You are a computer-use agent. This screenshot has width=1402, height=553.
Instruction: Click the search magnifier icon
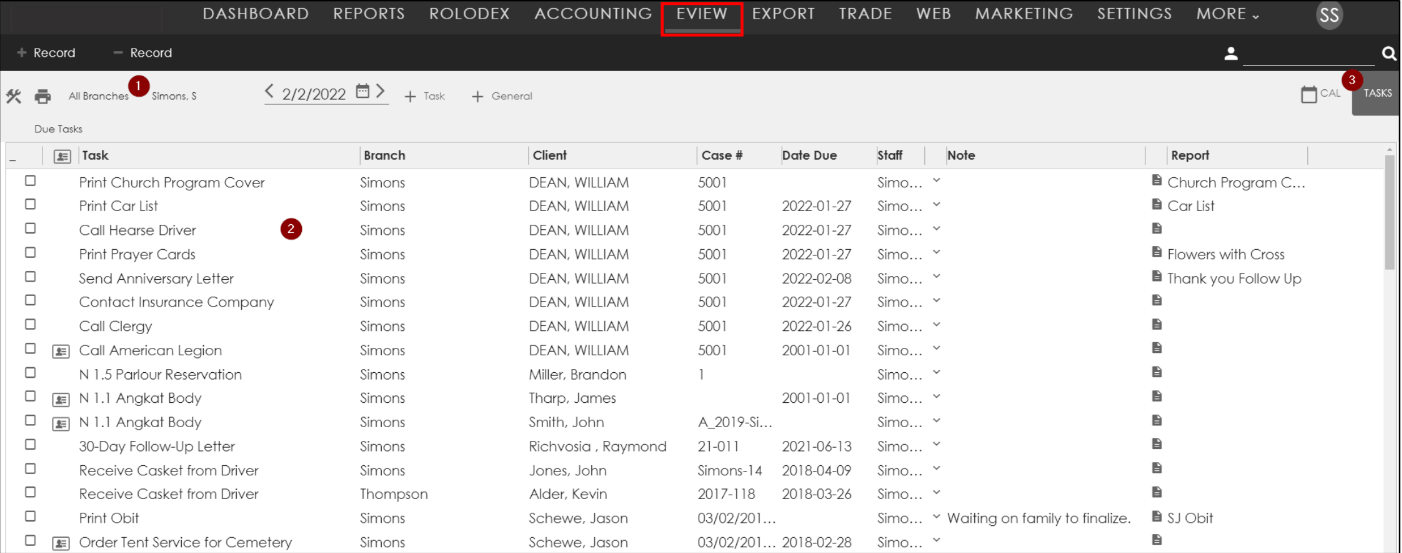point(1389,54)
